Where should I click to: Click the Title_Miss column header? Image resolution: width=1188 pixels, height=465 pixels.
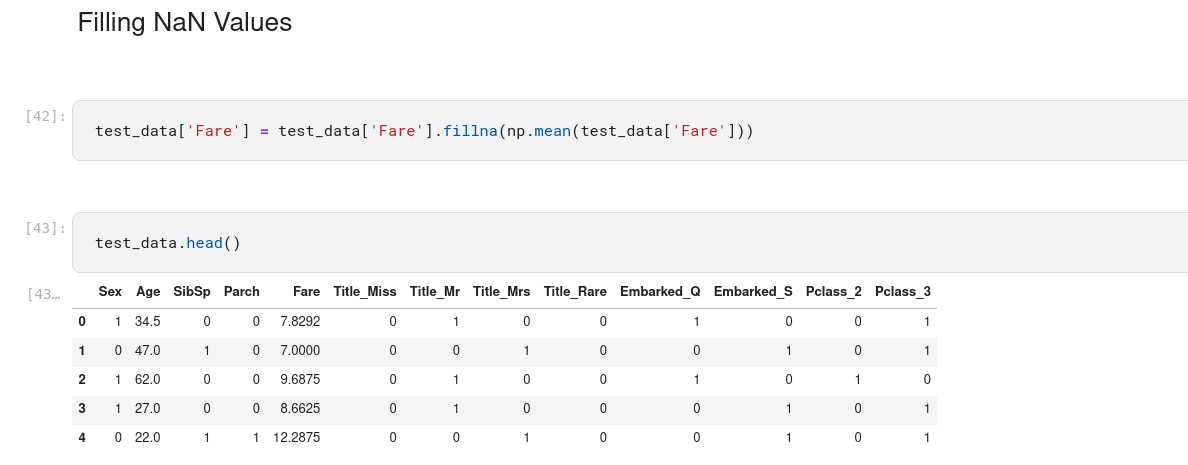(x=365, y=292)
